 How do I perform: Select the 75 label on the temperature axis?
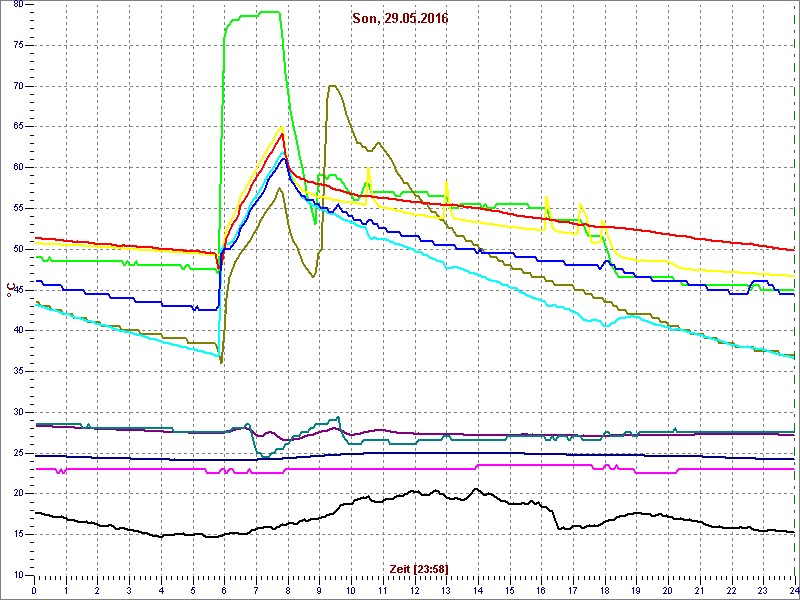tap(18, 45)
